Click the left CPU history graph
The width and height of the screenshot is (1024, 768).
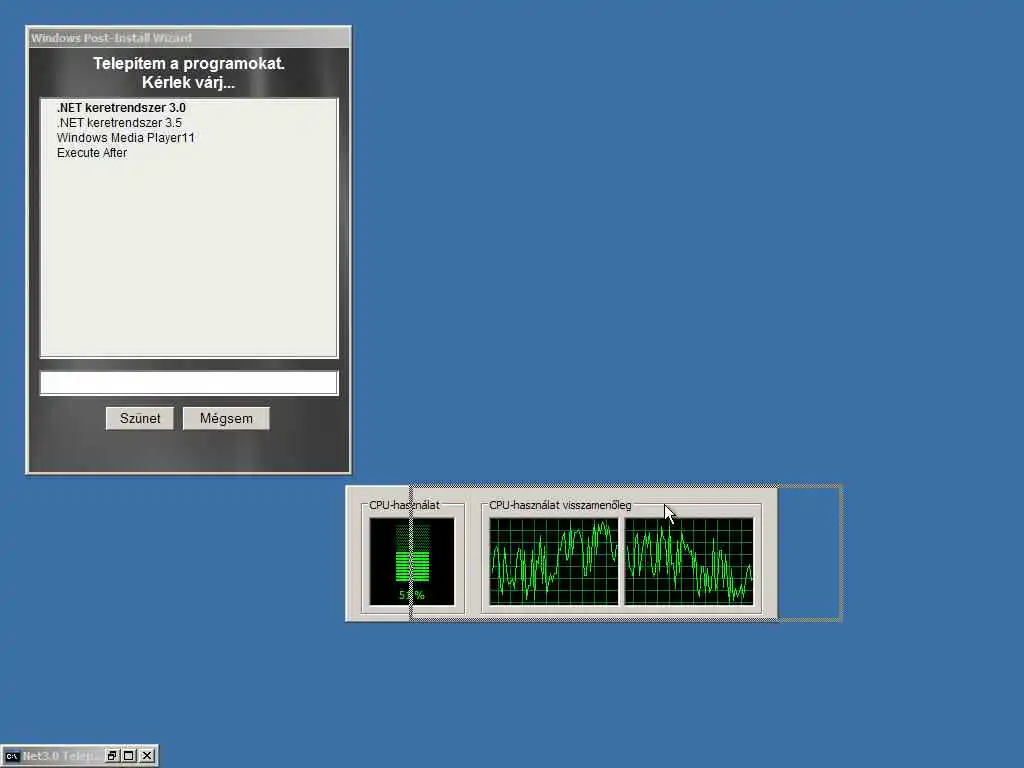tap(553, 562)
